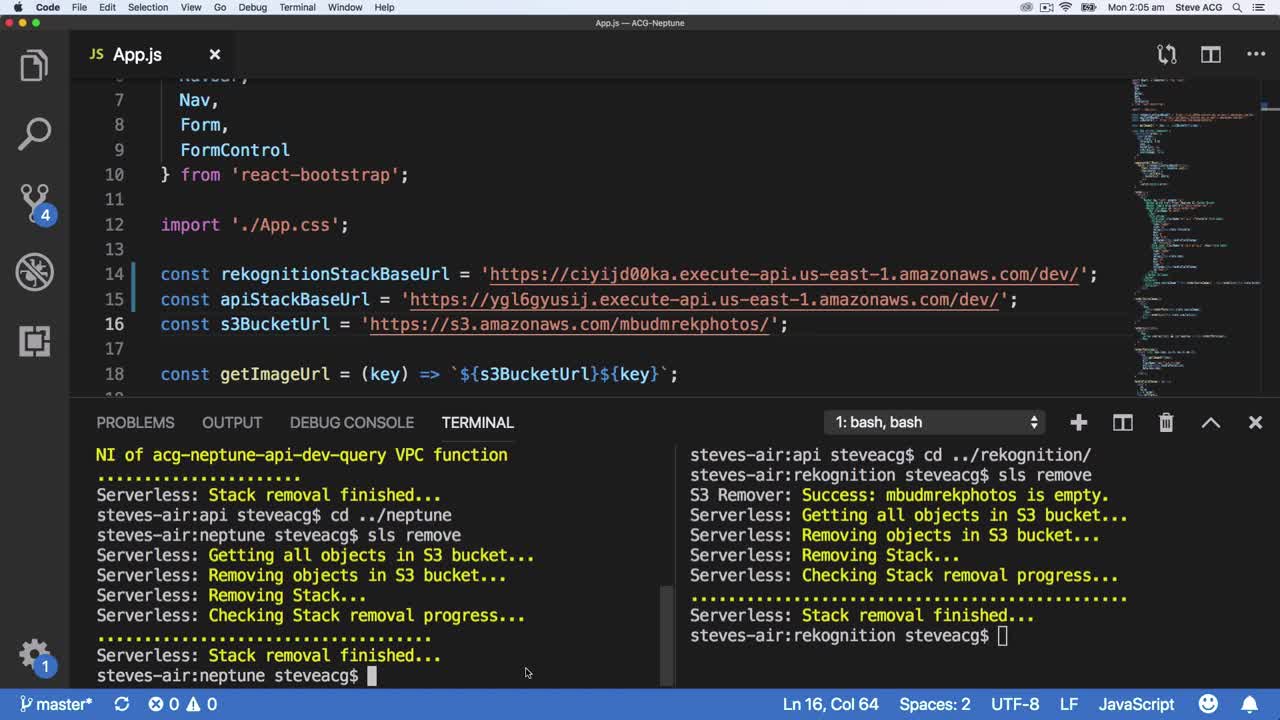The width and height of the screenshot is (1280, 720).
Task: Switch to the PROBLEMS panel tab
Action: (x=135, y=423)
